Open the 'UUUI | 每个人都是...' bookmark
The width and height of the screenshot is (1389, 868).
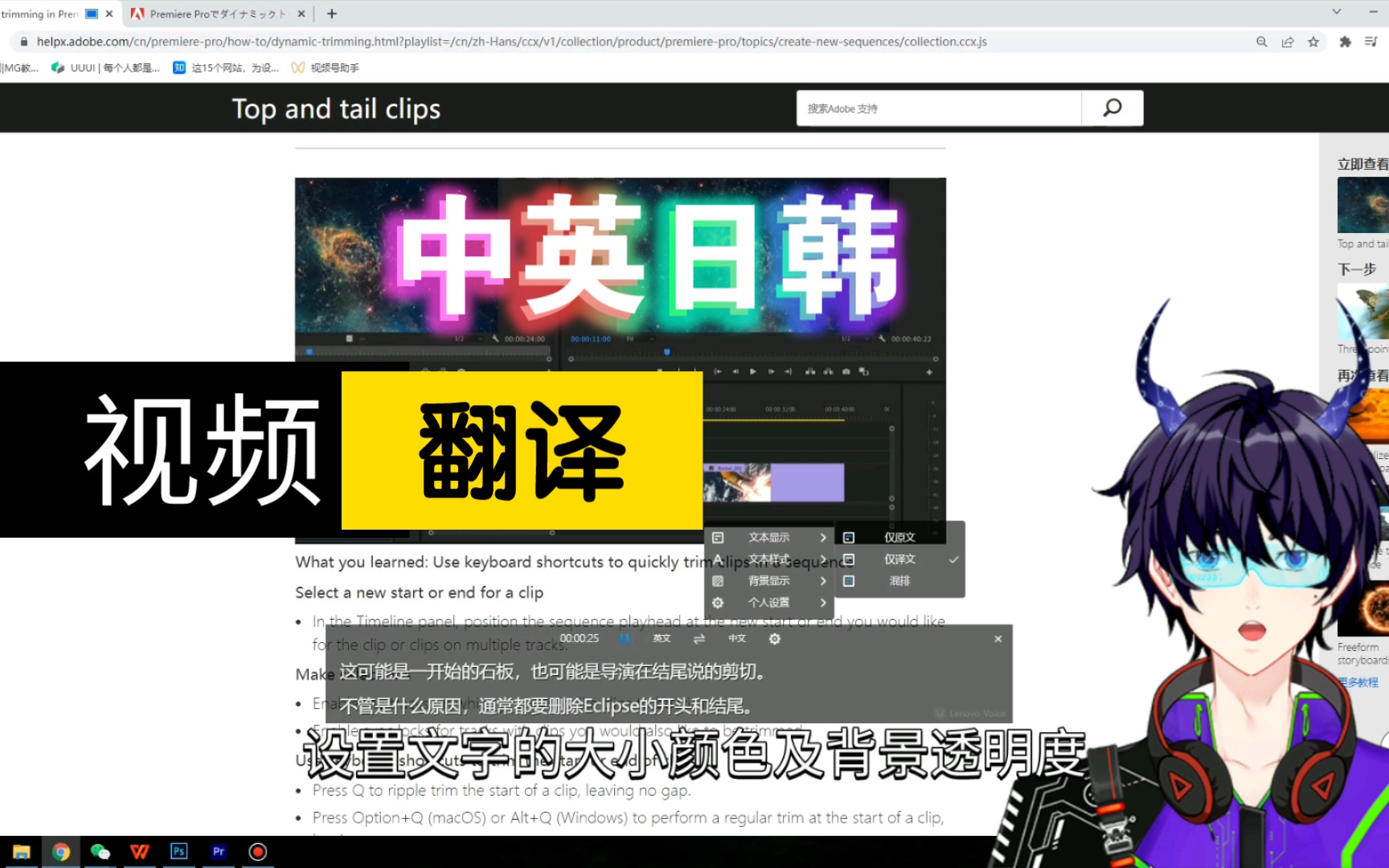(x=105, y=68)
